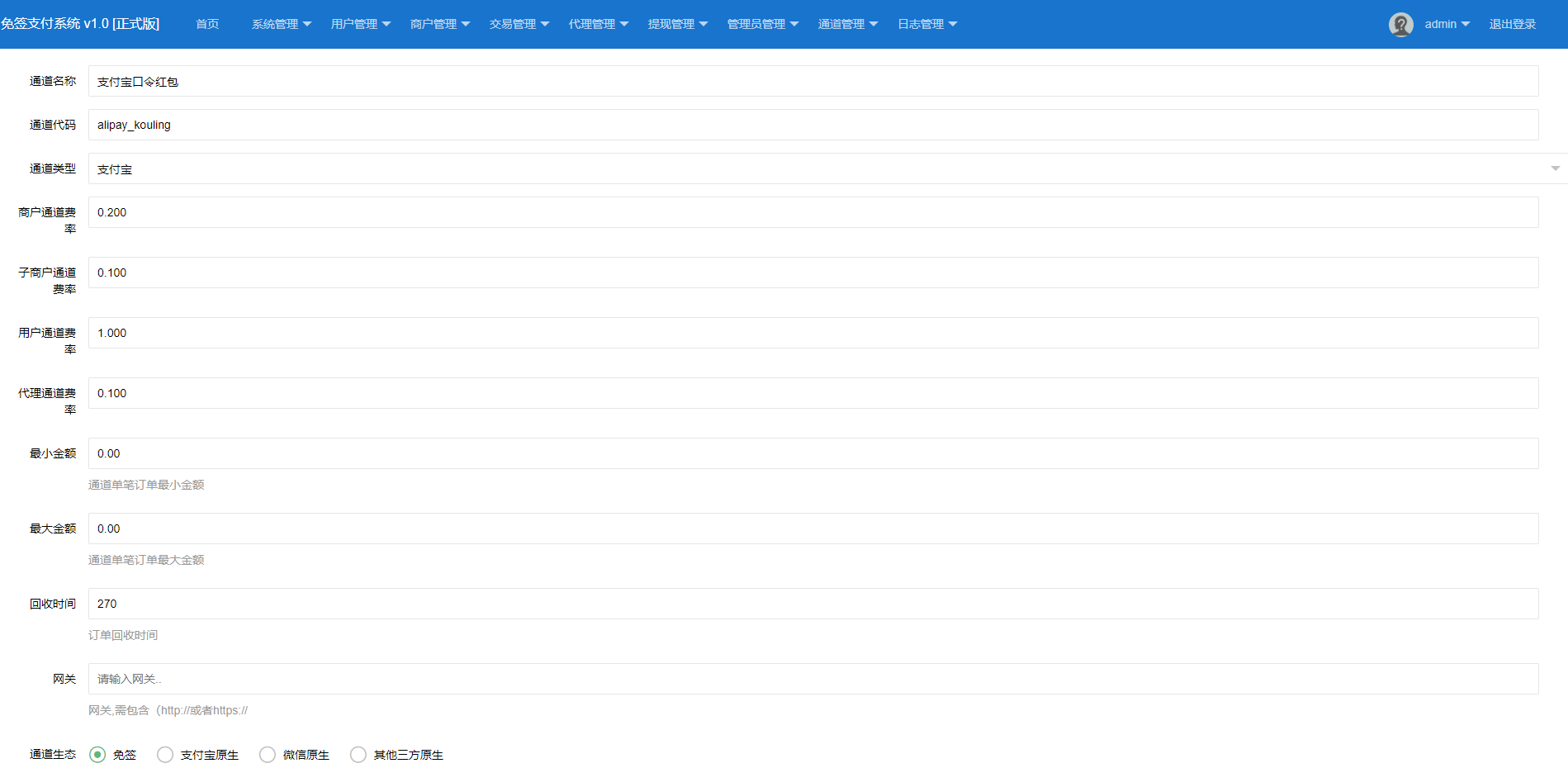Click the 通道类型 dropdown arrow icon
1568x768 pixels.
tap(1556, 168)
